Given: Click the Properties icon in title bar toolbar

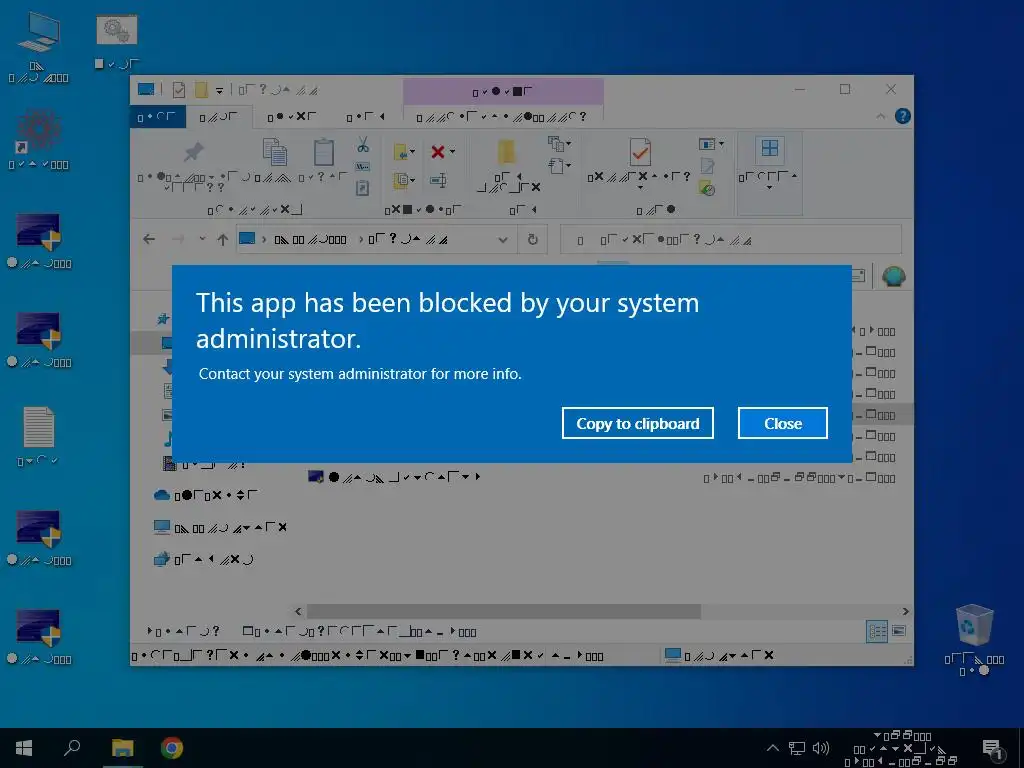Looking at the screenshot, I should pyautogui.click(x=178, y=89).
